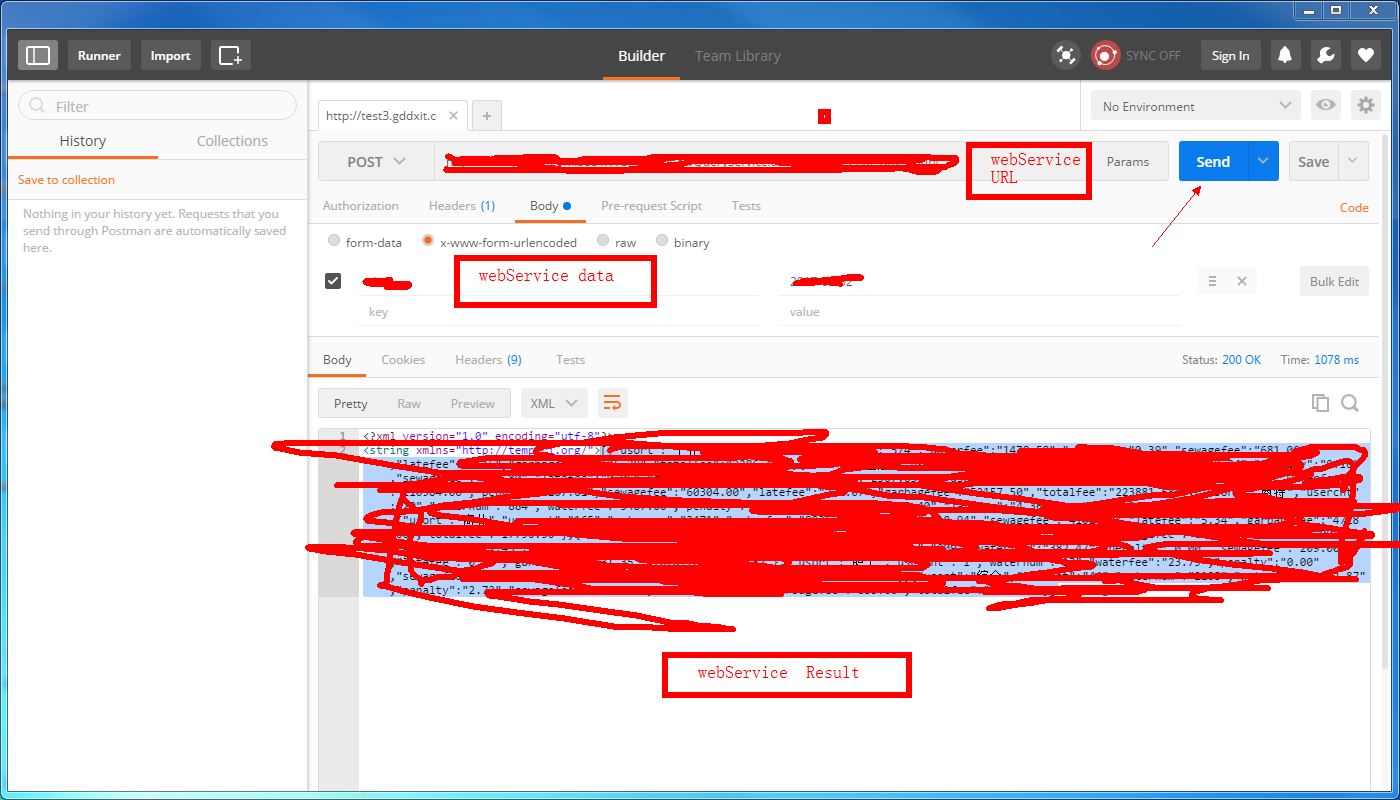Open the Code link
The width and height of the screenshot is (1400, 800).
pyautogui.click(x=1354, y=207)
